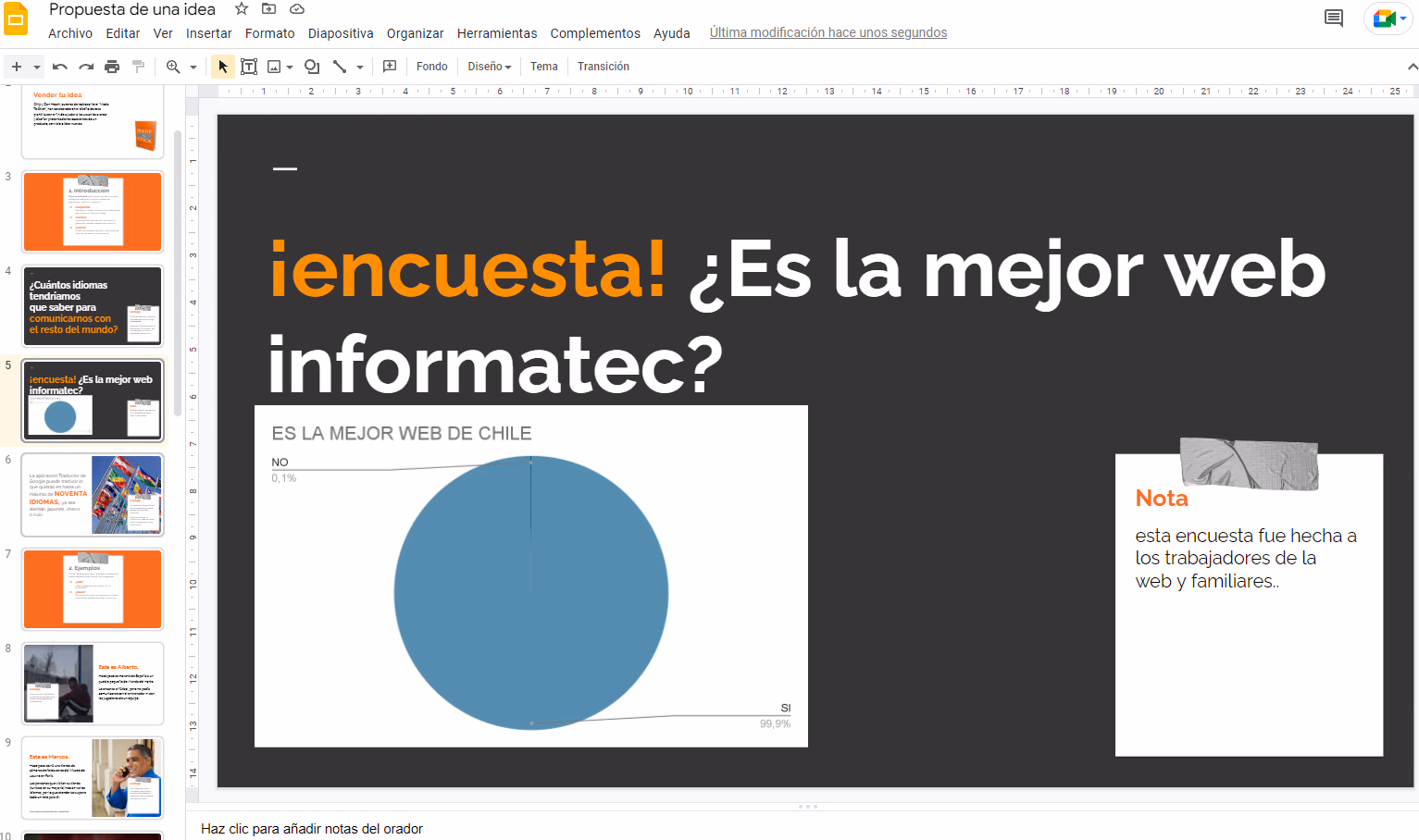
Task: Expand new slide layout dropdown arrow
Action: [37, 67]
